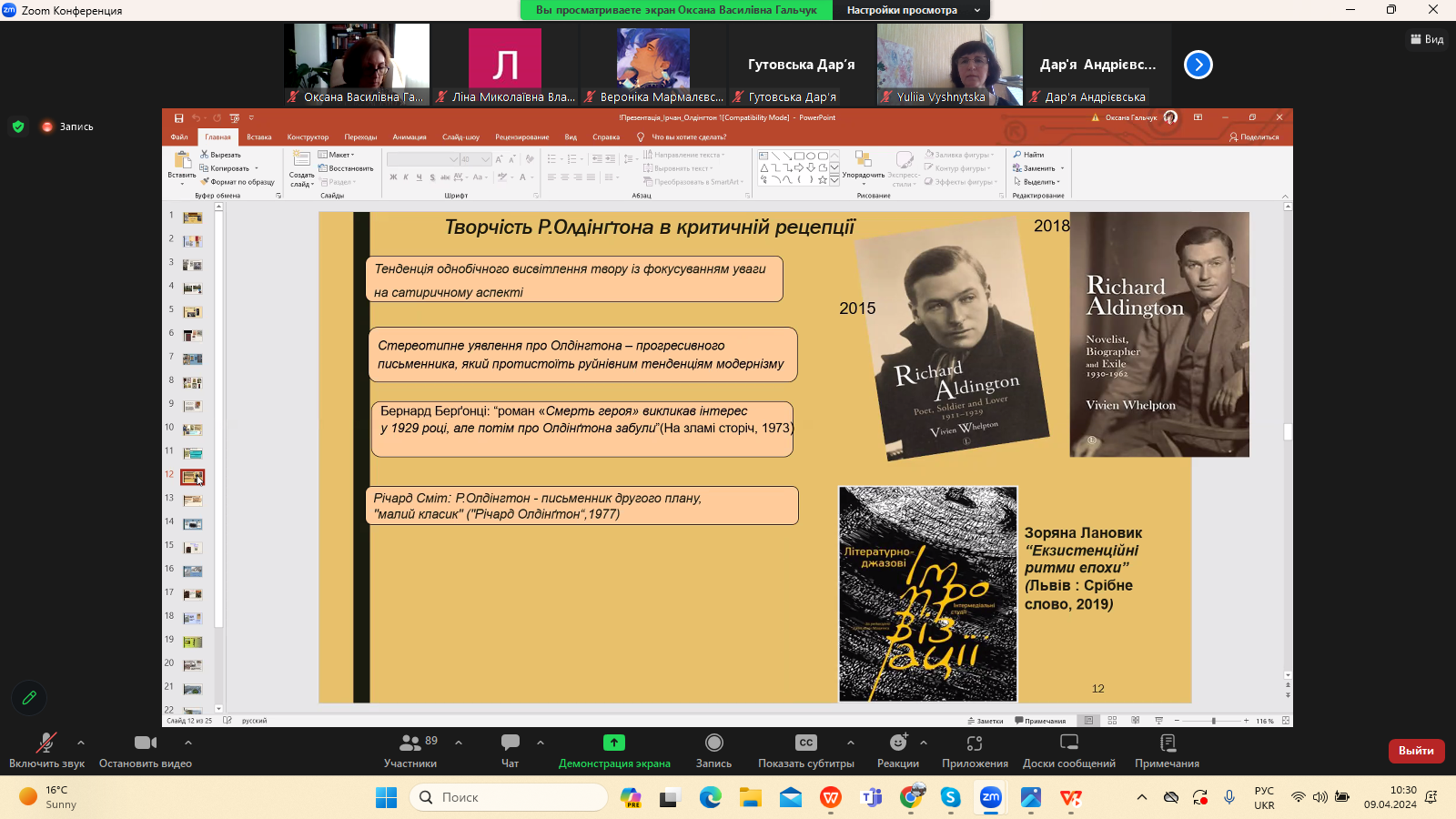This screenshot has width=1456, height=819.
Task: Toggle captions with Показать субтитры
Action: pyautogui.click(x=805, y=743)
